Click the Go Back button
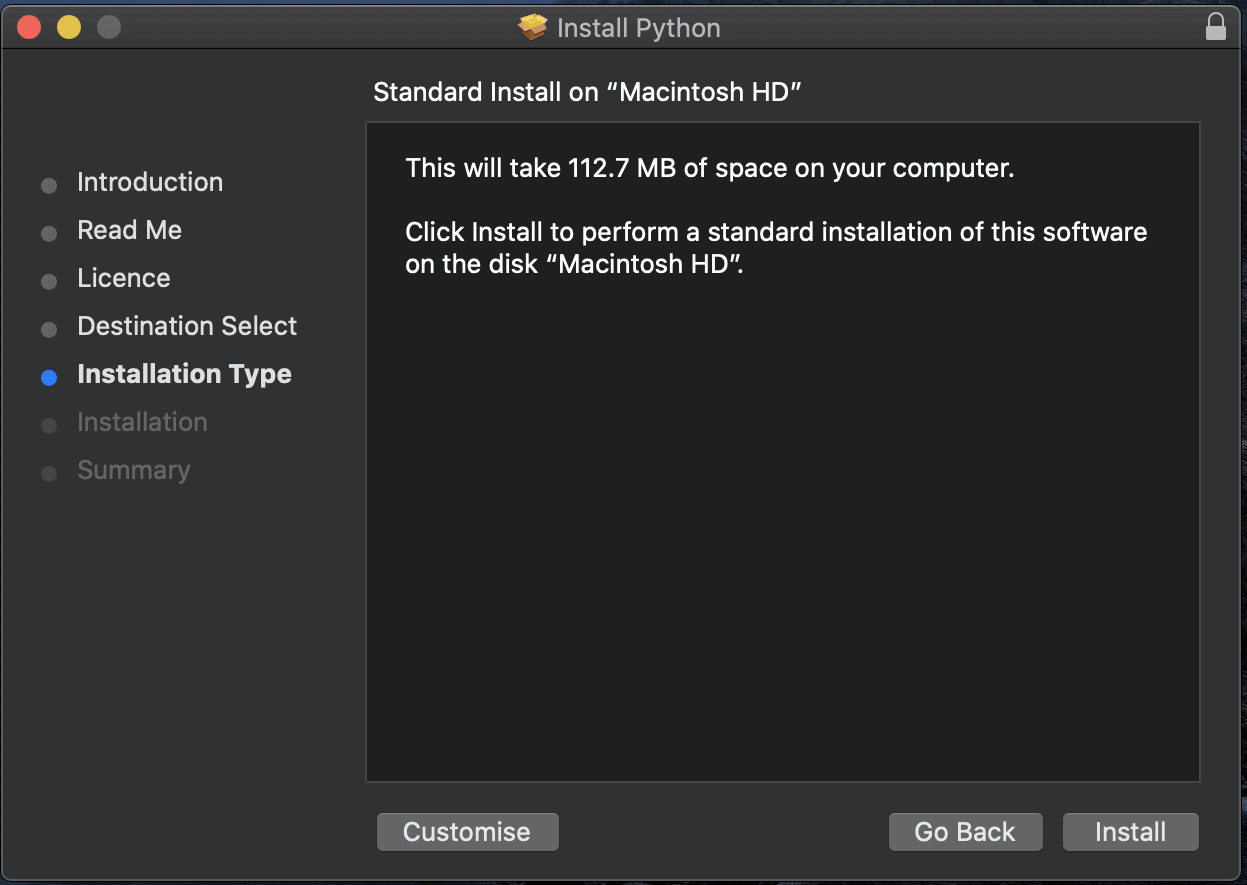The height and width of the screenshot is (885, 1247). (965, 832)
